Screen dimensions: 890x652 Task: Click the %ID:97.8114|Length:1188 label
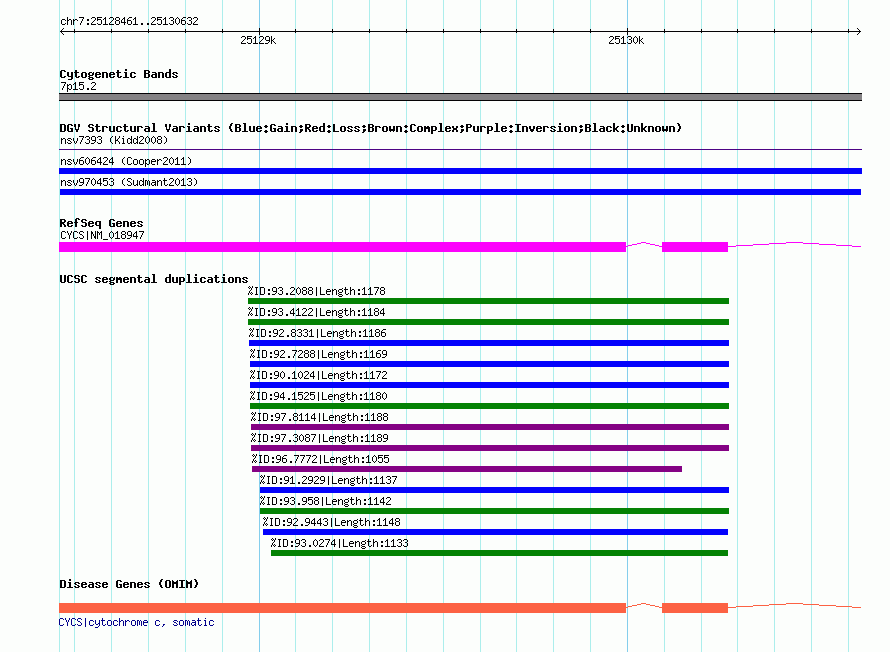320,417
